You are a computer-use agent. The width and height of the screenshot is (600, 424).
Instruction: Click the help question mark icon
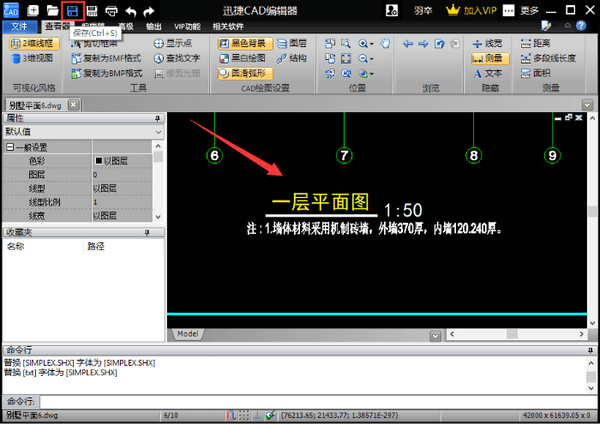581,26
